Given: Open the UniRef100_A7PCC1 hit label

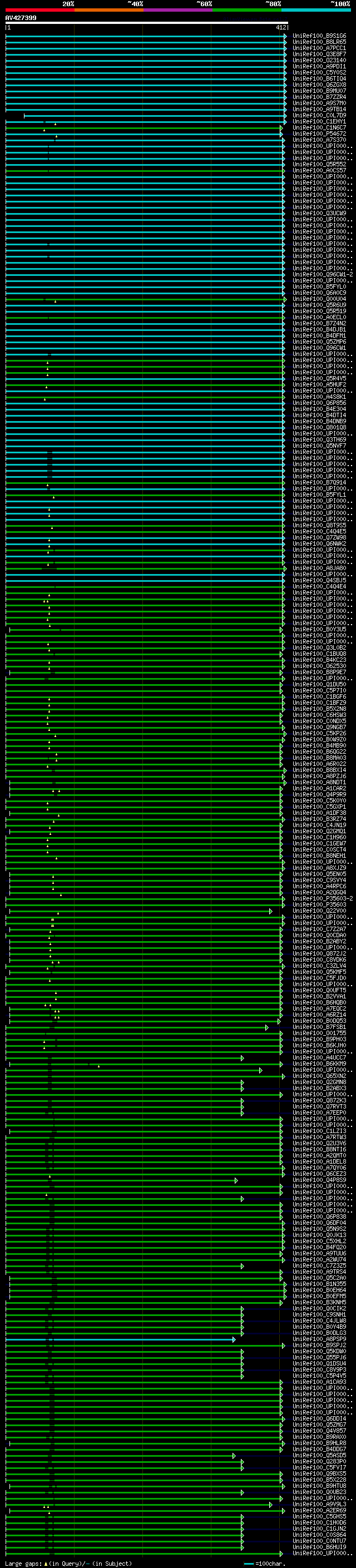Looking at the screenshot, I should pyautogui.click(x=319, y=48).
